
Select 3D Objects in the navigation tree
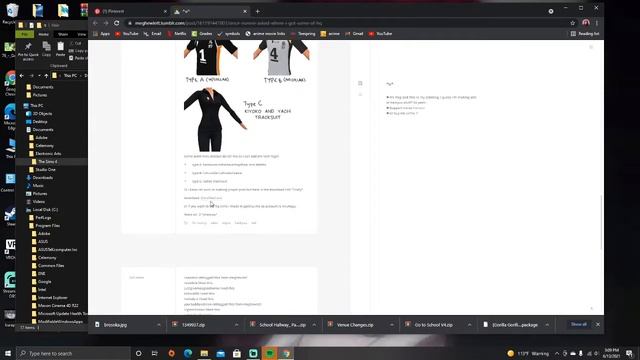[39, 113]
